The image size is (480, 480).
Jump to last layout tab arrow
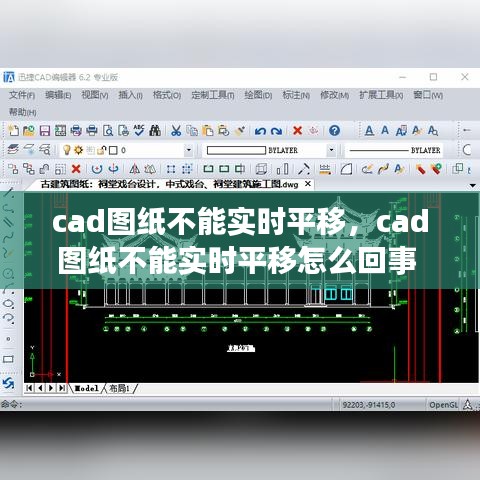pyautogui.click(x=62, y=388)
